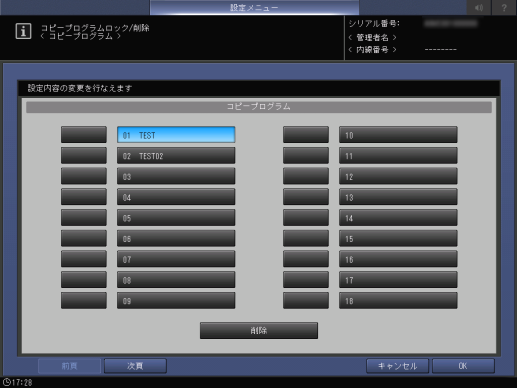The width and height of the screenshot is (517, 388).
Task: Click the 17:28 time display
Action: click(x=22, y=382)
